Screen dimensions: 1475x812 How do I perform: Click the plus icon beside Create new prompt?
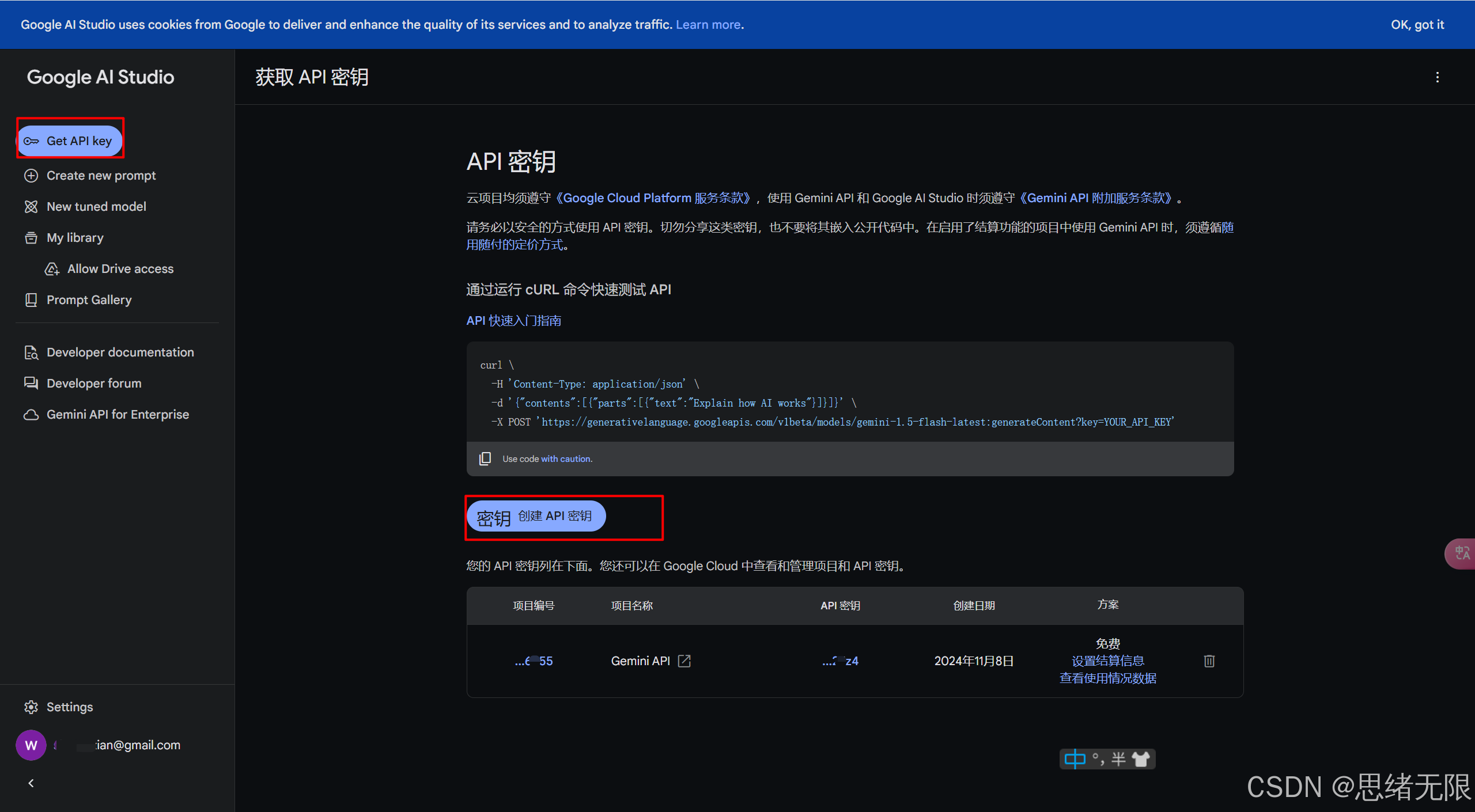31,176
